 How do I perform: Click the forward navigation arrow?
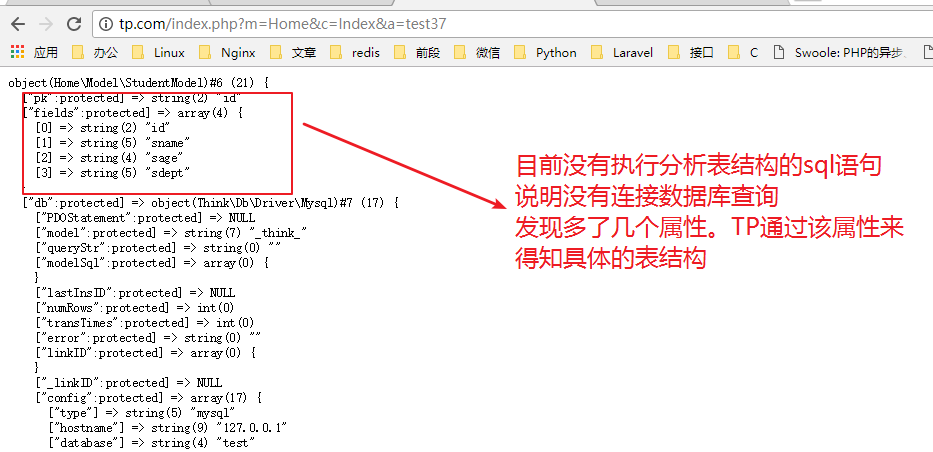45,22
